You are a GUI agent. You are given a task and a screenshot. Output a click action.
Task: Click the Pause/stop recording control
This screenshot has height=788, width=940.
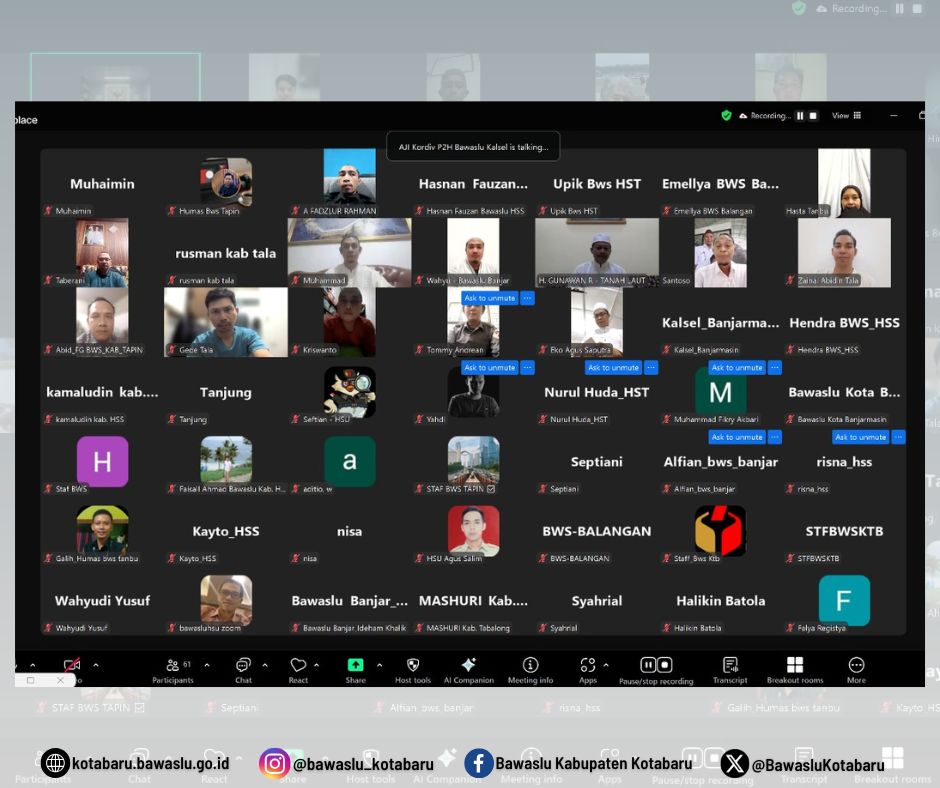coord(656,670)
